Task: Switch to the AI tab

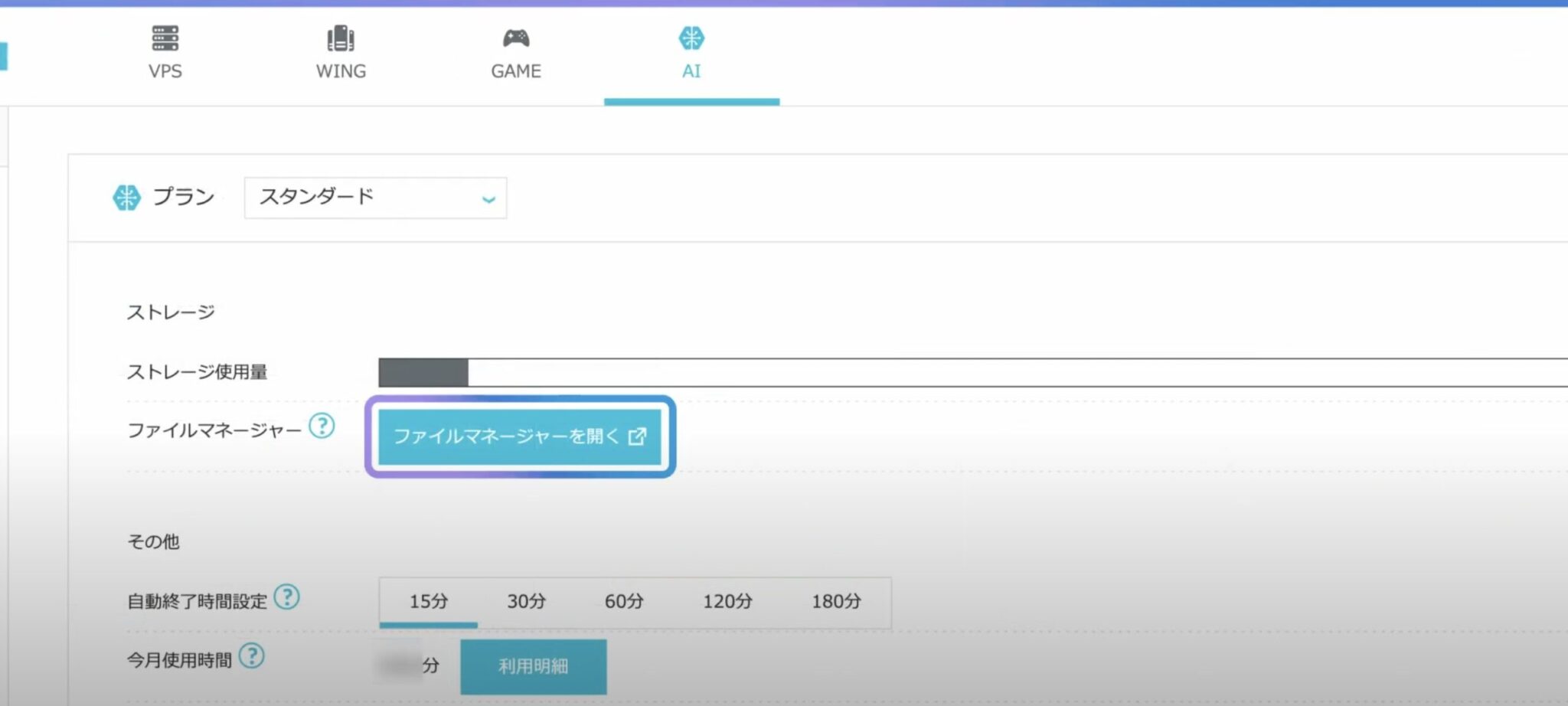Action: (691, 54)
